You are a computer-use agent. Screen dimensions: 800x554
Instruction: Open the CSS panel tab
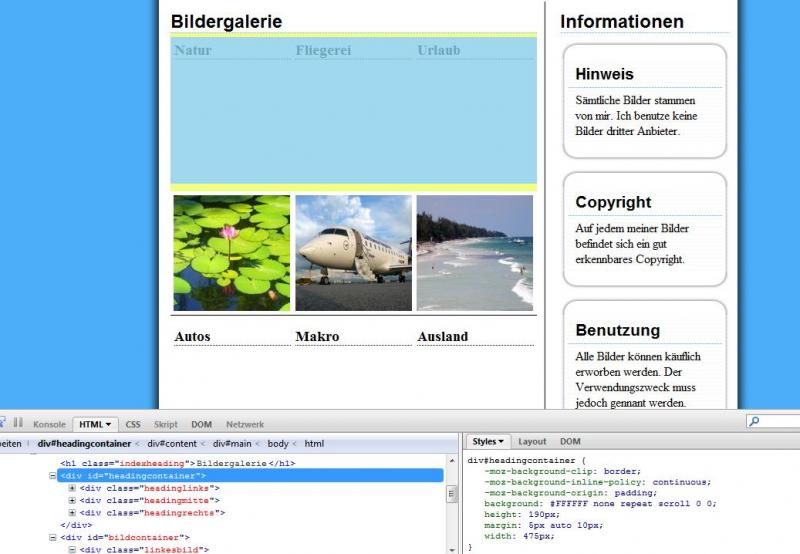(x=133, y=424)
